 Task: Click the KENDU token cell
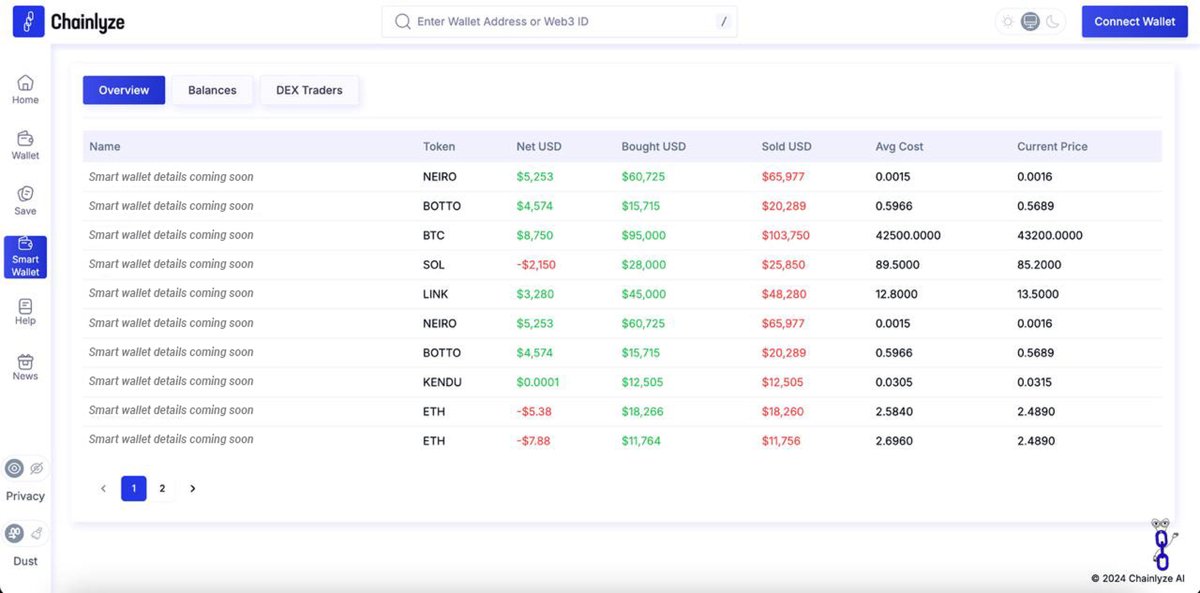coord(442,382)
